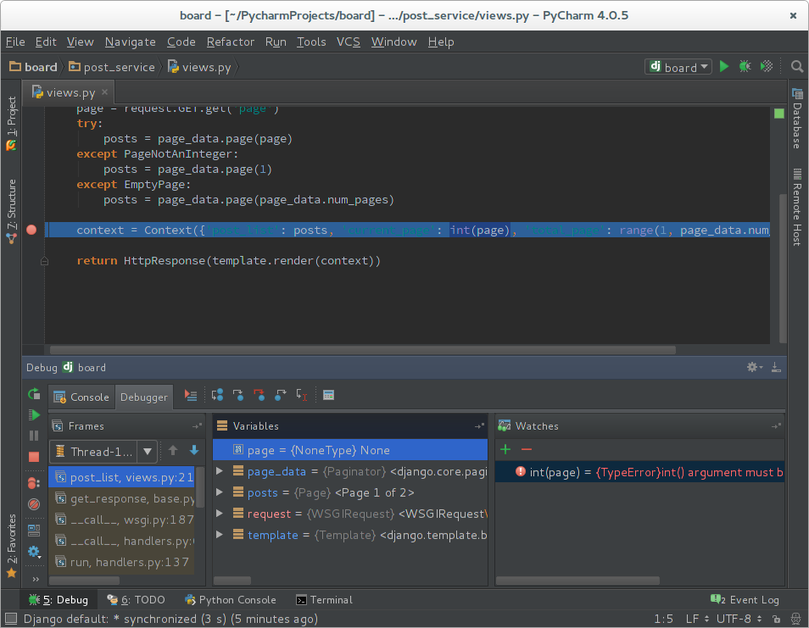
Task: Open the Refactor menu
Action: click(230, 42)
